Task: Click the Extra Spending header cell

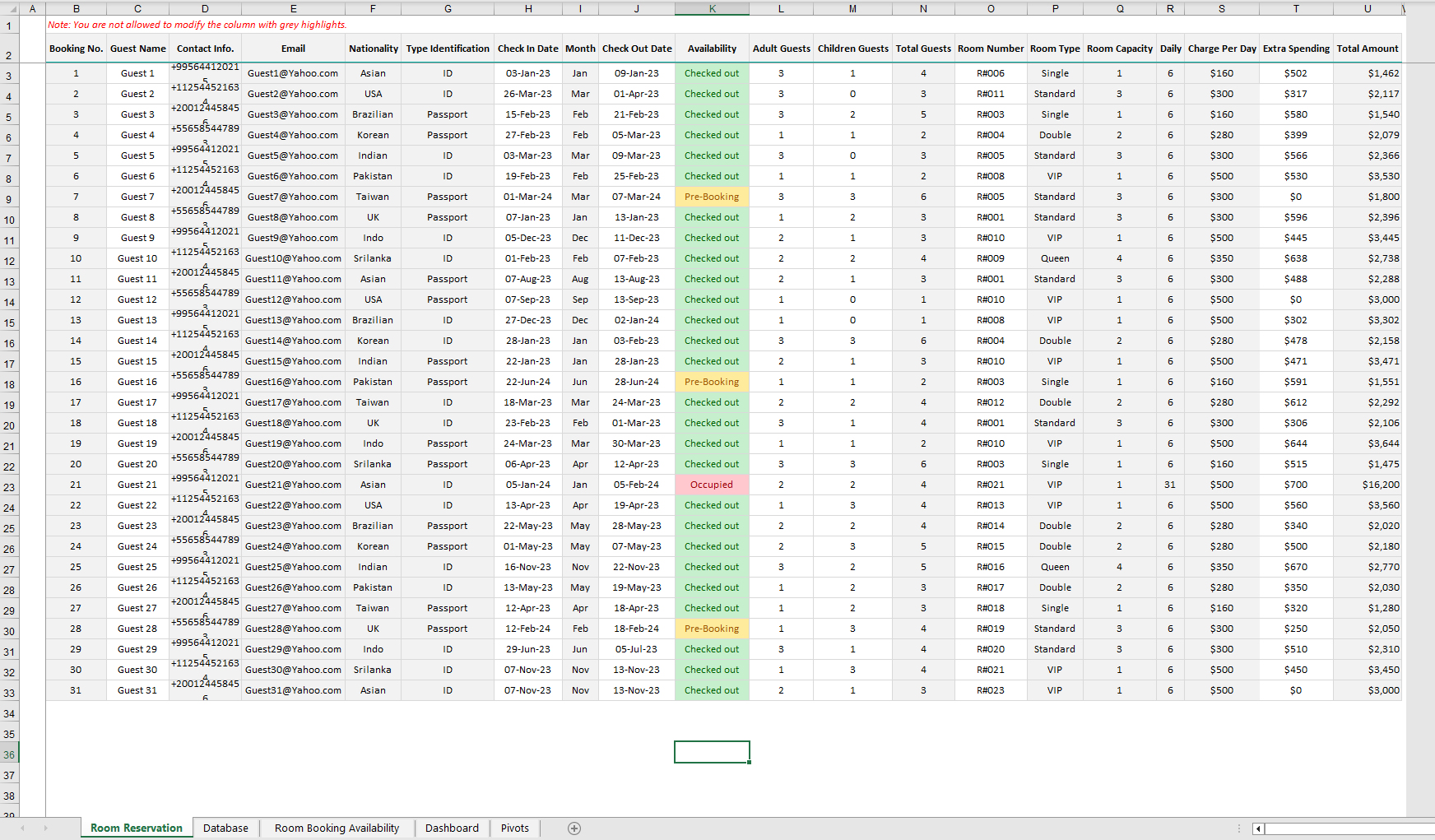Action: tap(1296, 49)
